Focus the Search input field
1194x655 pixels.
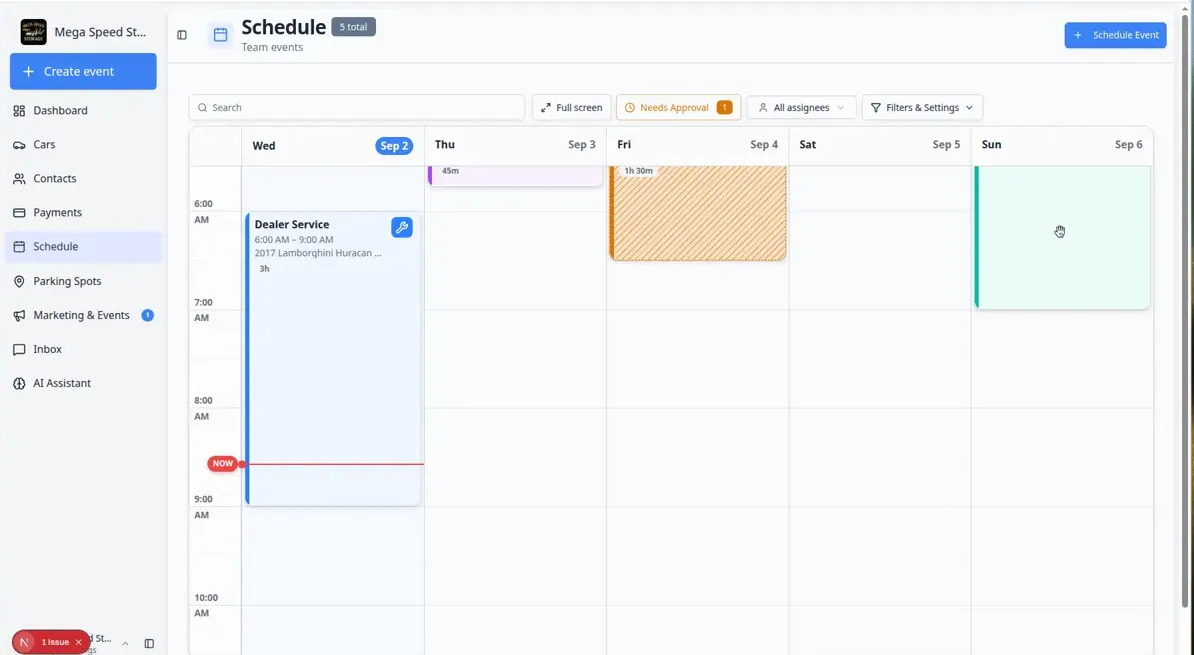click(356, 107)
